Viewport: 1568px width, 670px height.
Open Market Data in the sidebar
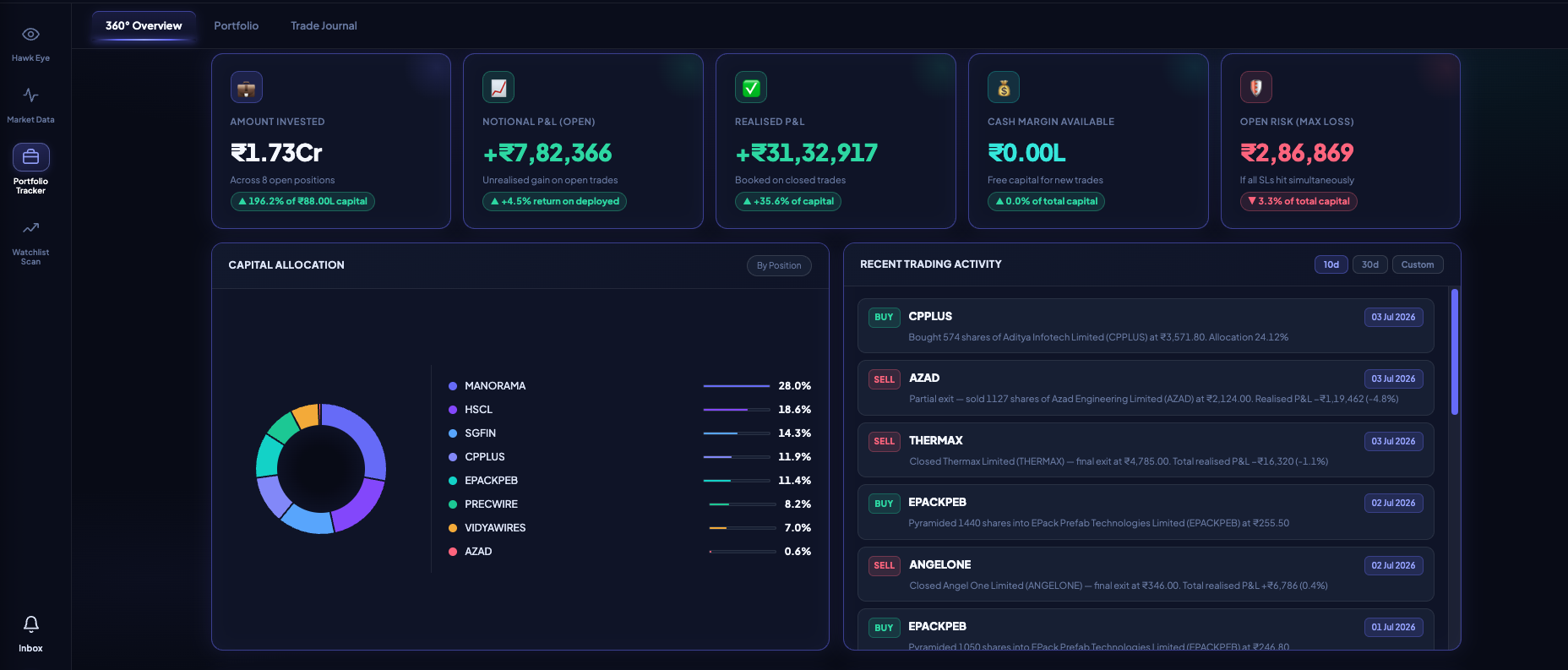[x=30, y=106]
